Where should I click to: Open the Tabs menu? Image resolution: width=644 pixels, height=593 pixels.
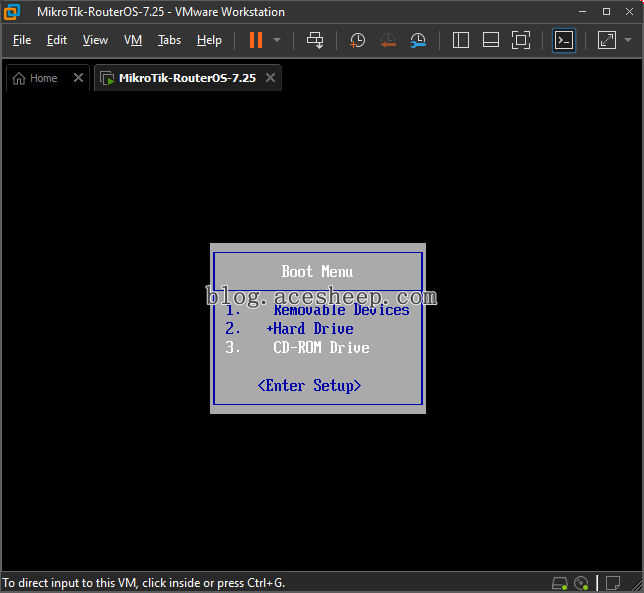click(x=169, y=40)
